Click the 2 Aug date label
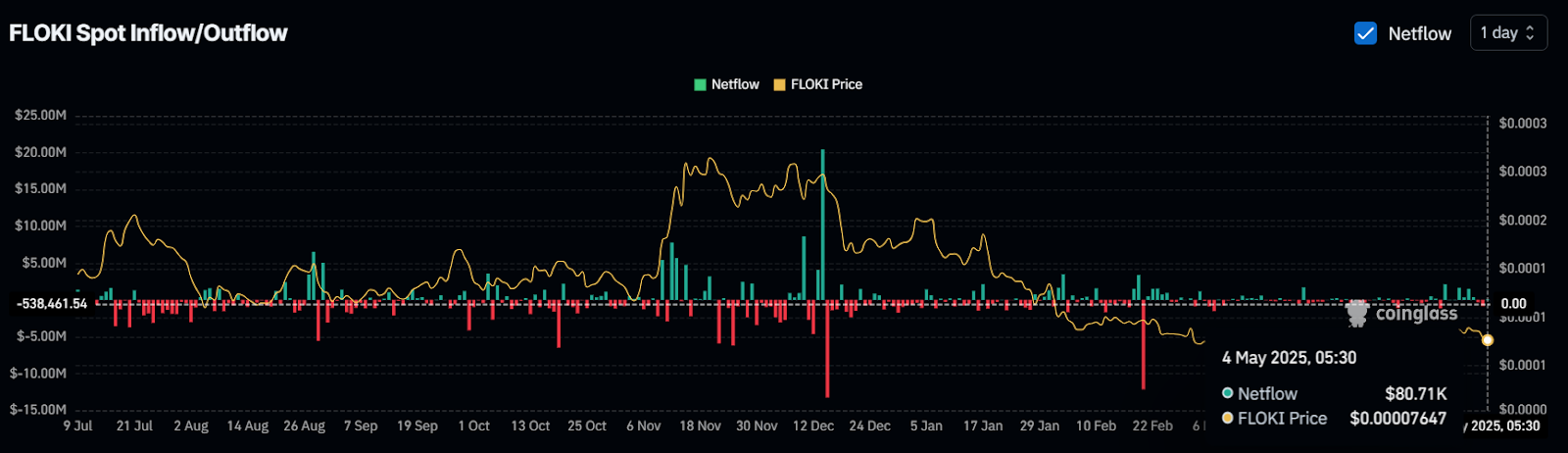Viewport: 1568px width, 453px height. pos(191,426)
